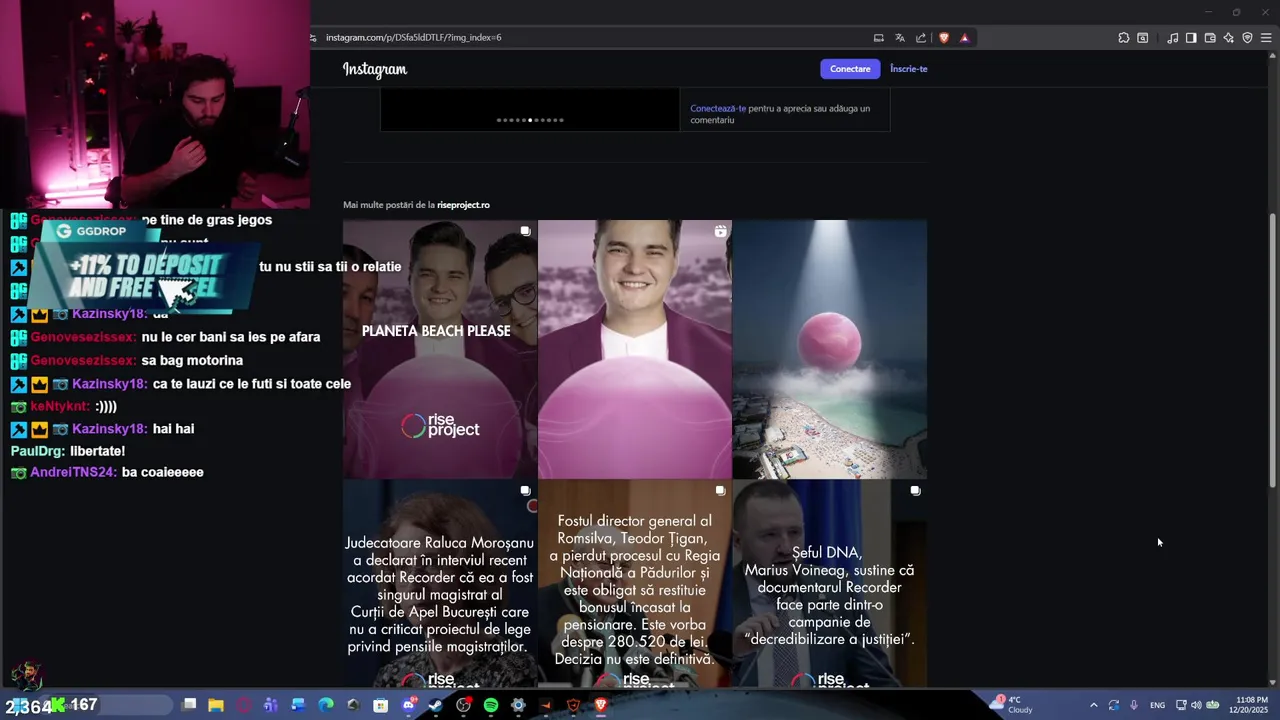This screenshot has height=720, width=1280.
Task: Toggle the browser sidebar panel icon
Action: [x=1191, y=38]
